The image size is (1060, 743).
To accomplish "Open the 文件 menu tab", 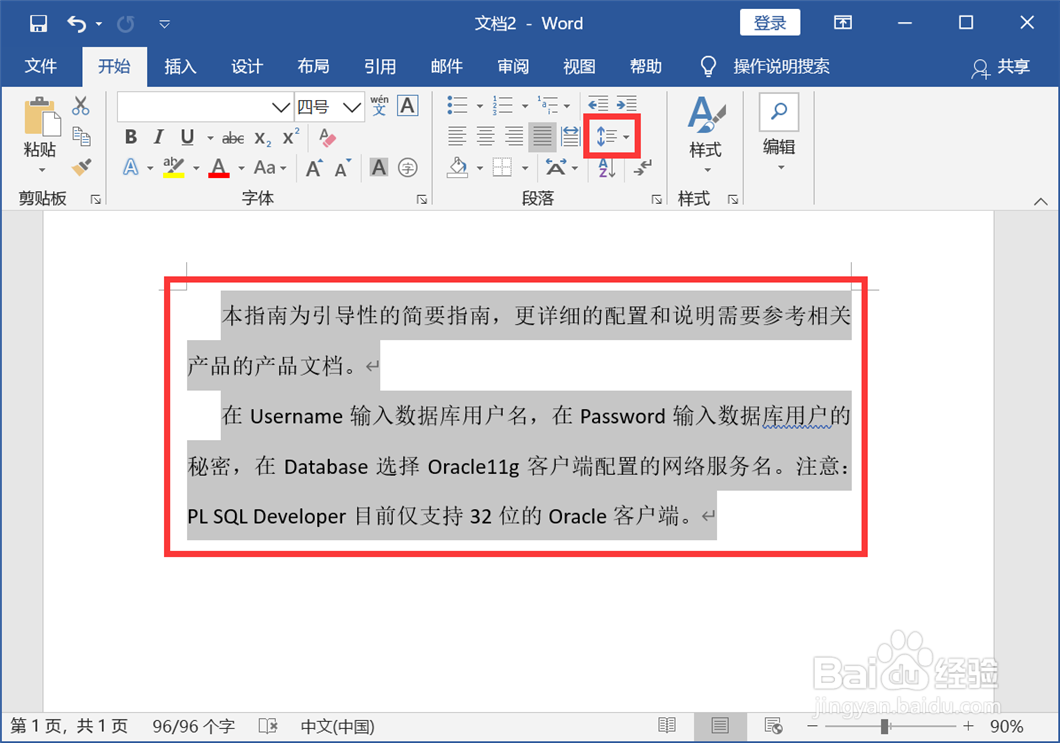I will (41, 66).
